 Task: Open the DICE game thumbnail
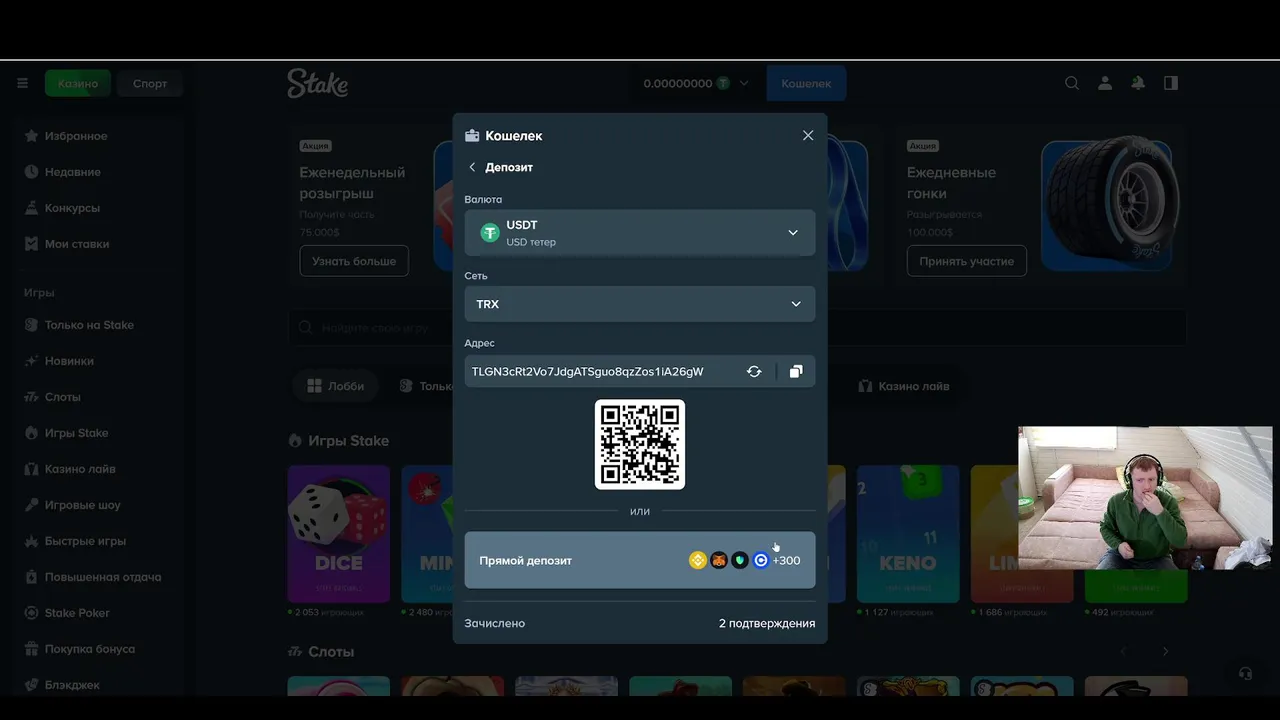338,534
